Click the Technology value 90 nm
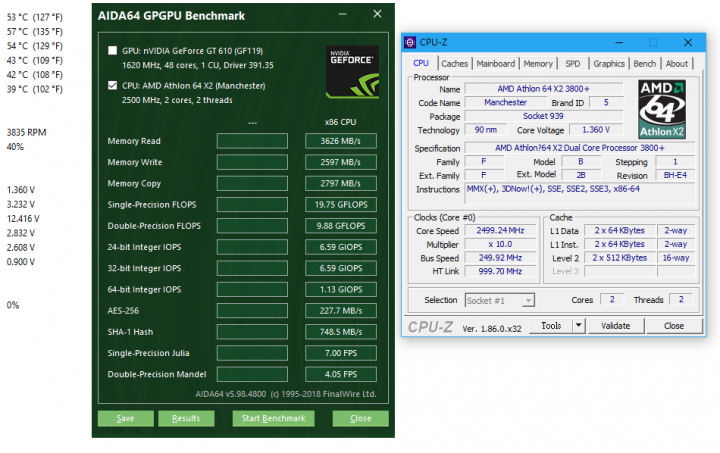The width and height of the screenshot is (720, 453). pyautogui.click(x=486, y=130)
